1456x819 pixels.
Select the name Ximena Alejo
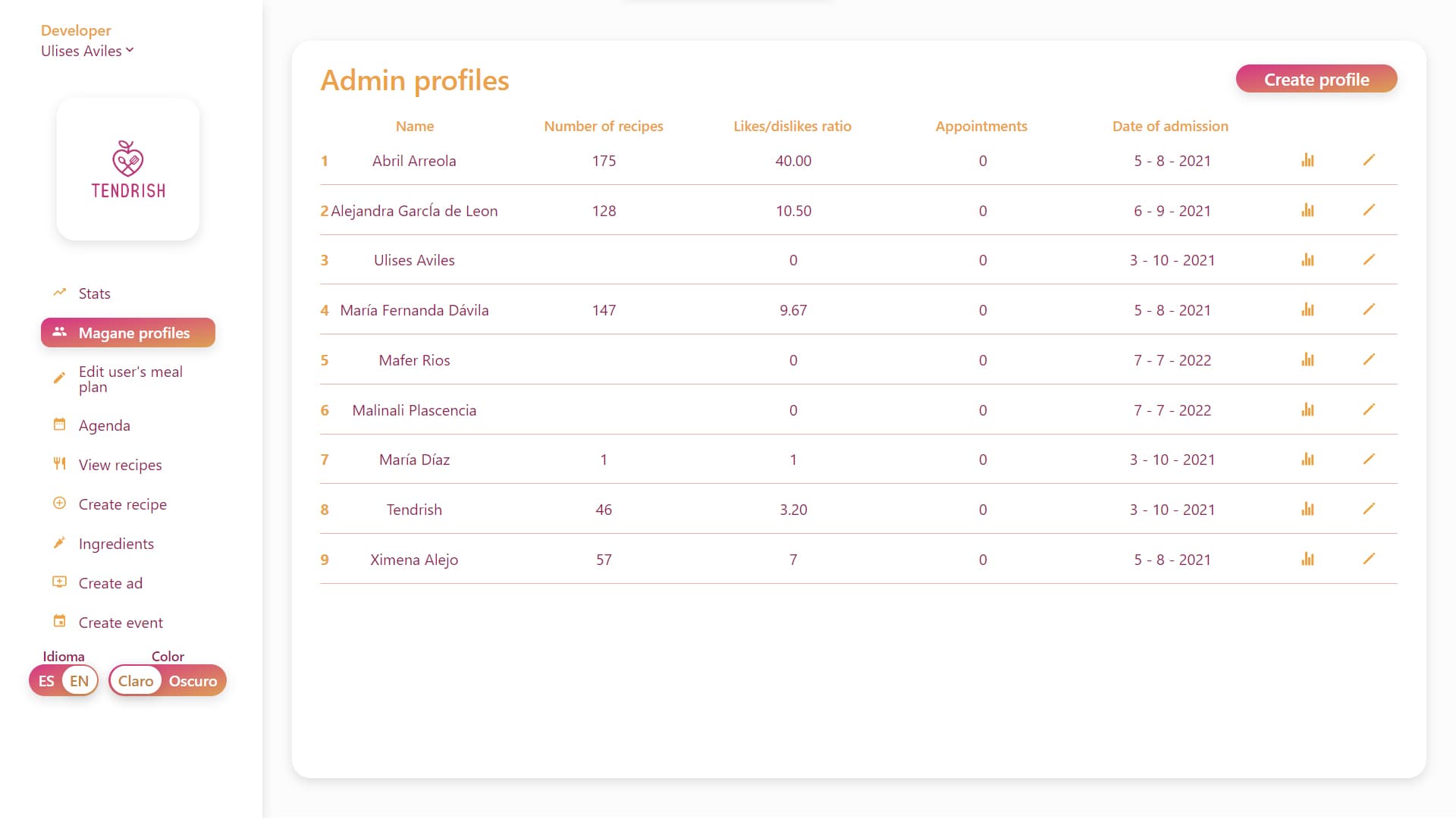tap(414, 560)
